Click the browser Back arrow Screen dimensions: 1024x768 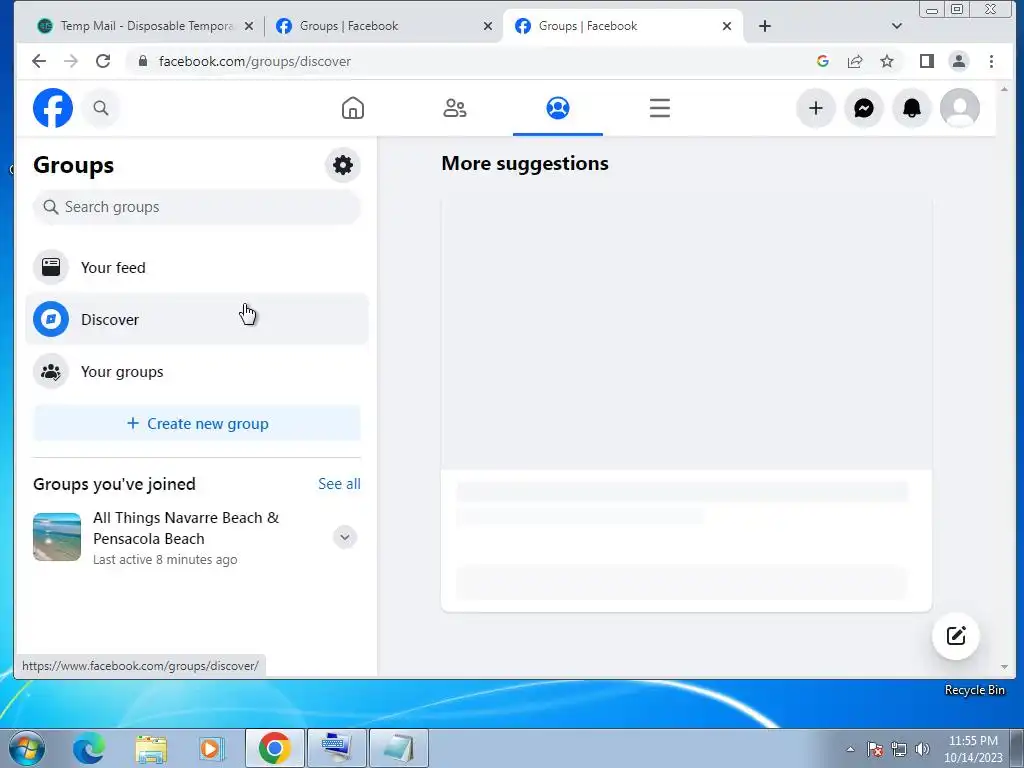click(39, 61)
